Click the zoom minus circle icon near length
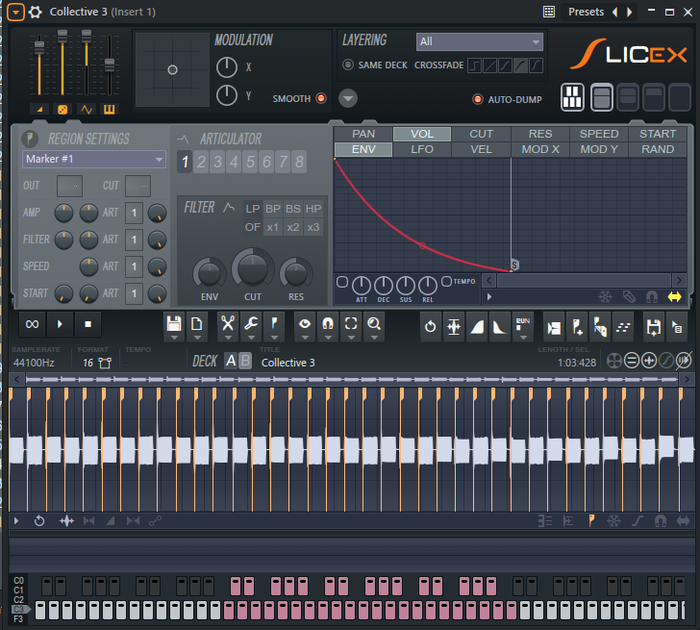This screenshot has width=700, height=630. pyautogui.click(x=631, y=360)
